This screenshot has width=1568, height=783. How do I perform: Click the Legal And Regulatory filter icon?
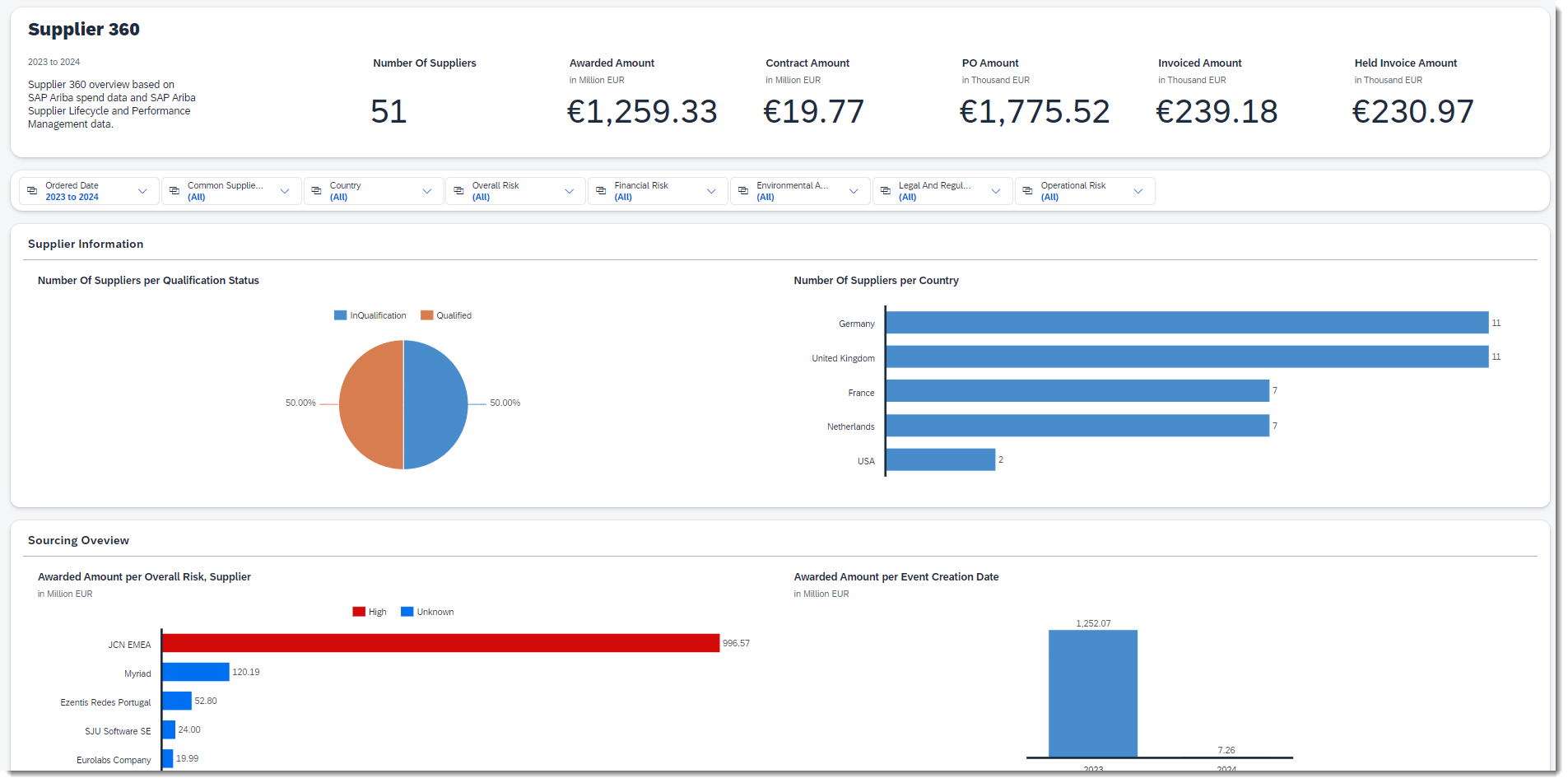[x=886, y=191]
